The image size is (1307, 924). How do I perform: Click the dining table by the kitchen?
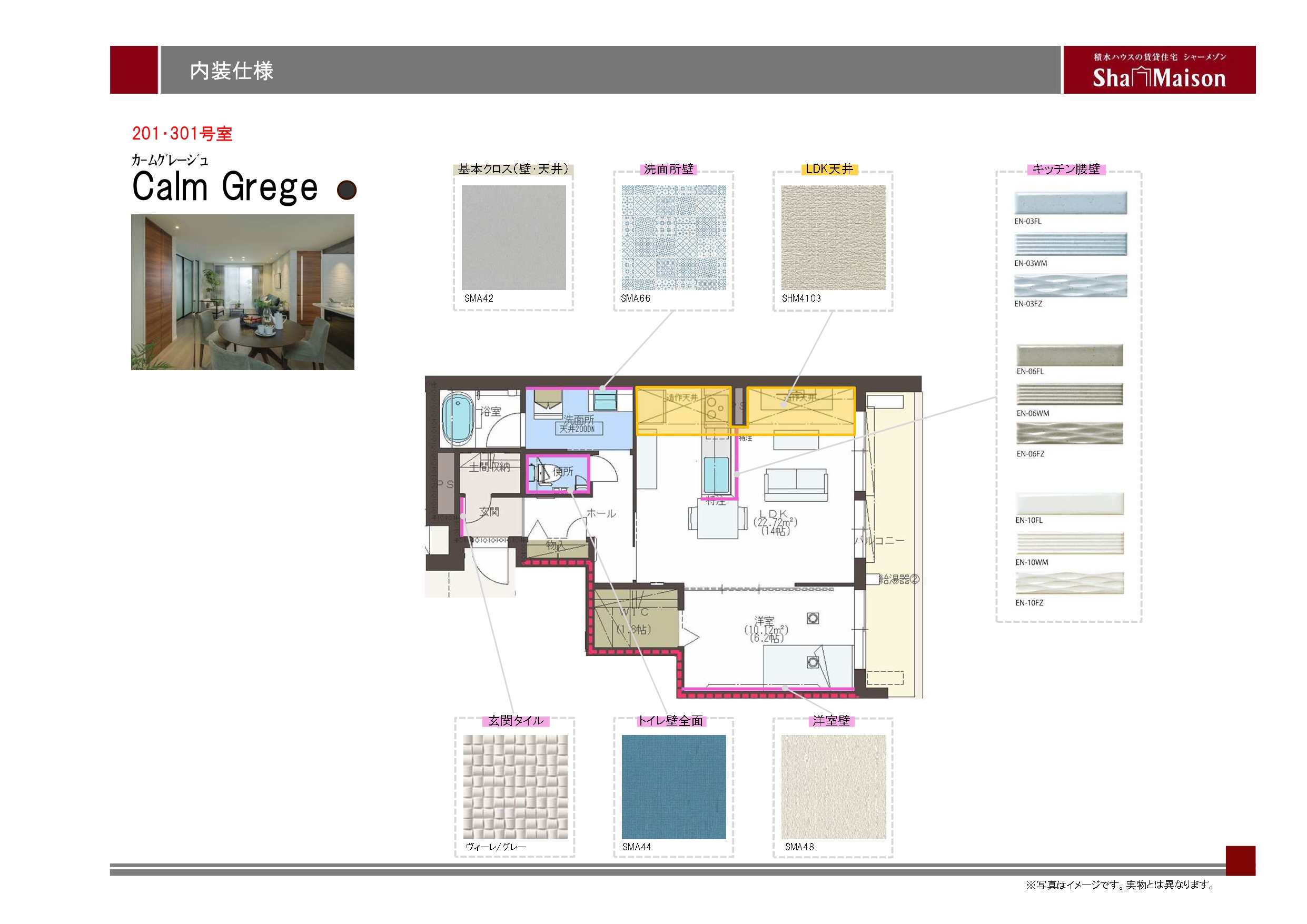pos(718,519)
